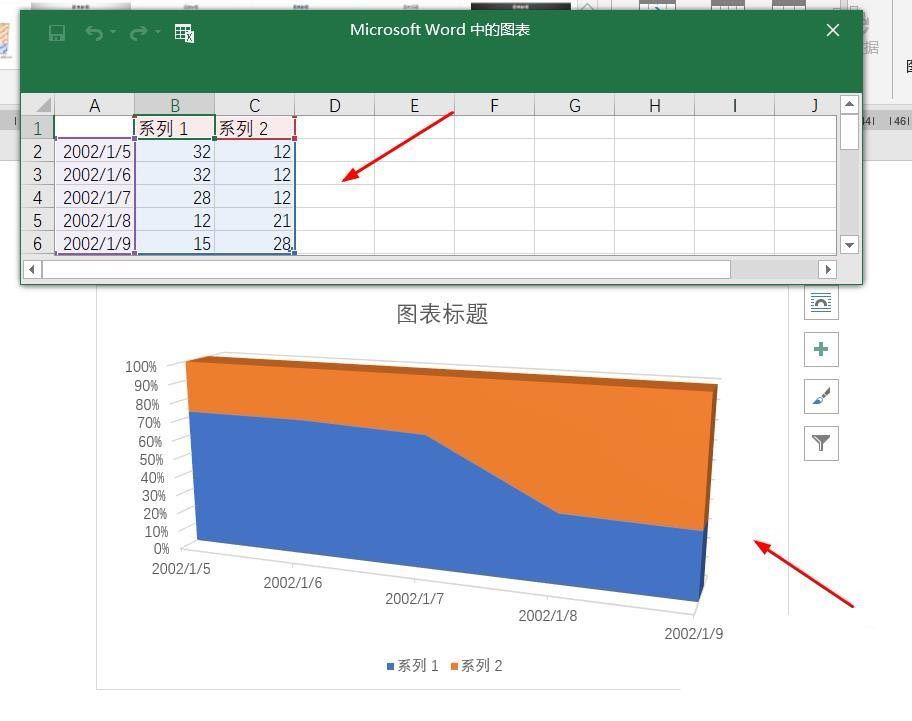Click the spreadsheet's vertical scroll down arrow
Viewport: 912px width, 721px height.
849,244
